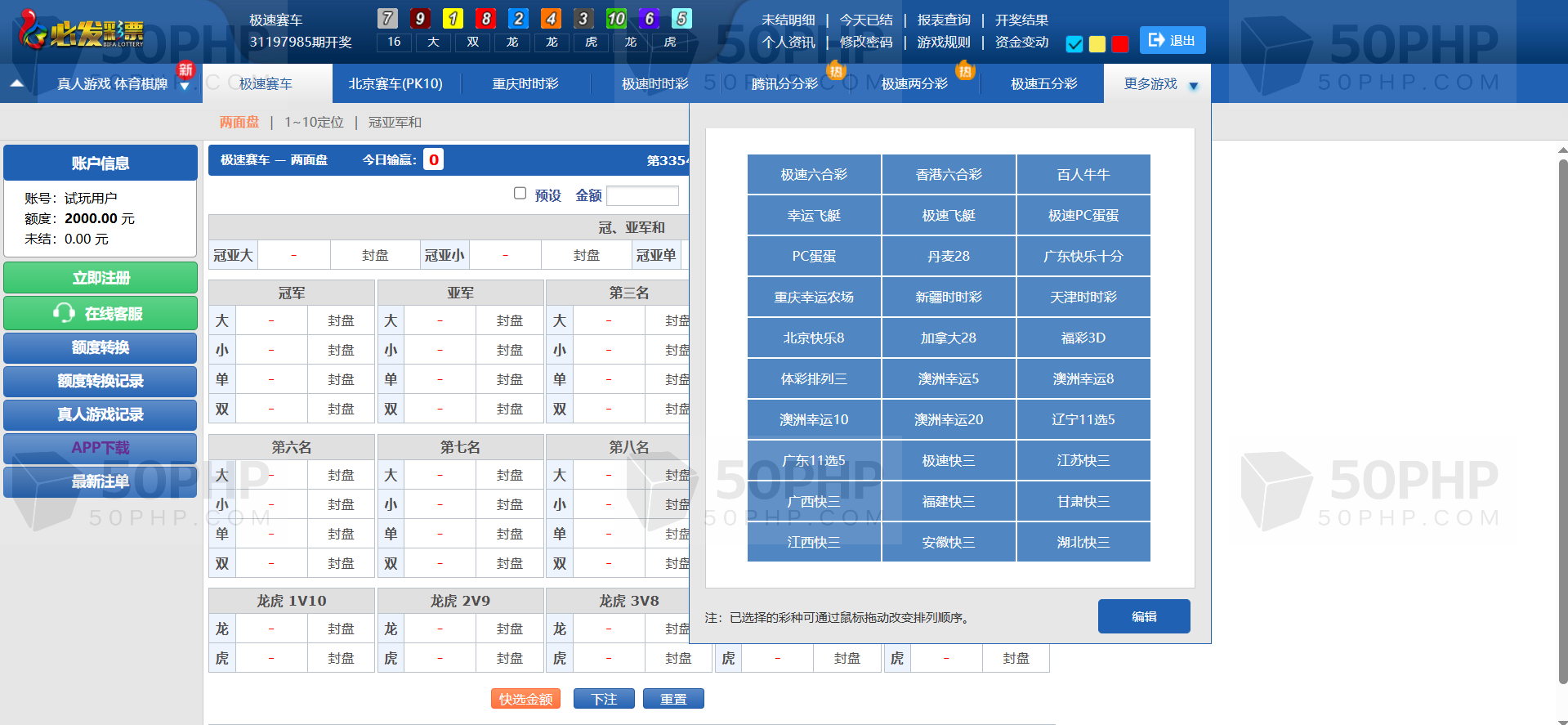
Task: Collapse the 更多游戏 dropdown arrow
Action: coord(1193,86)
